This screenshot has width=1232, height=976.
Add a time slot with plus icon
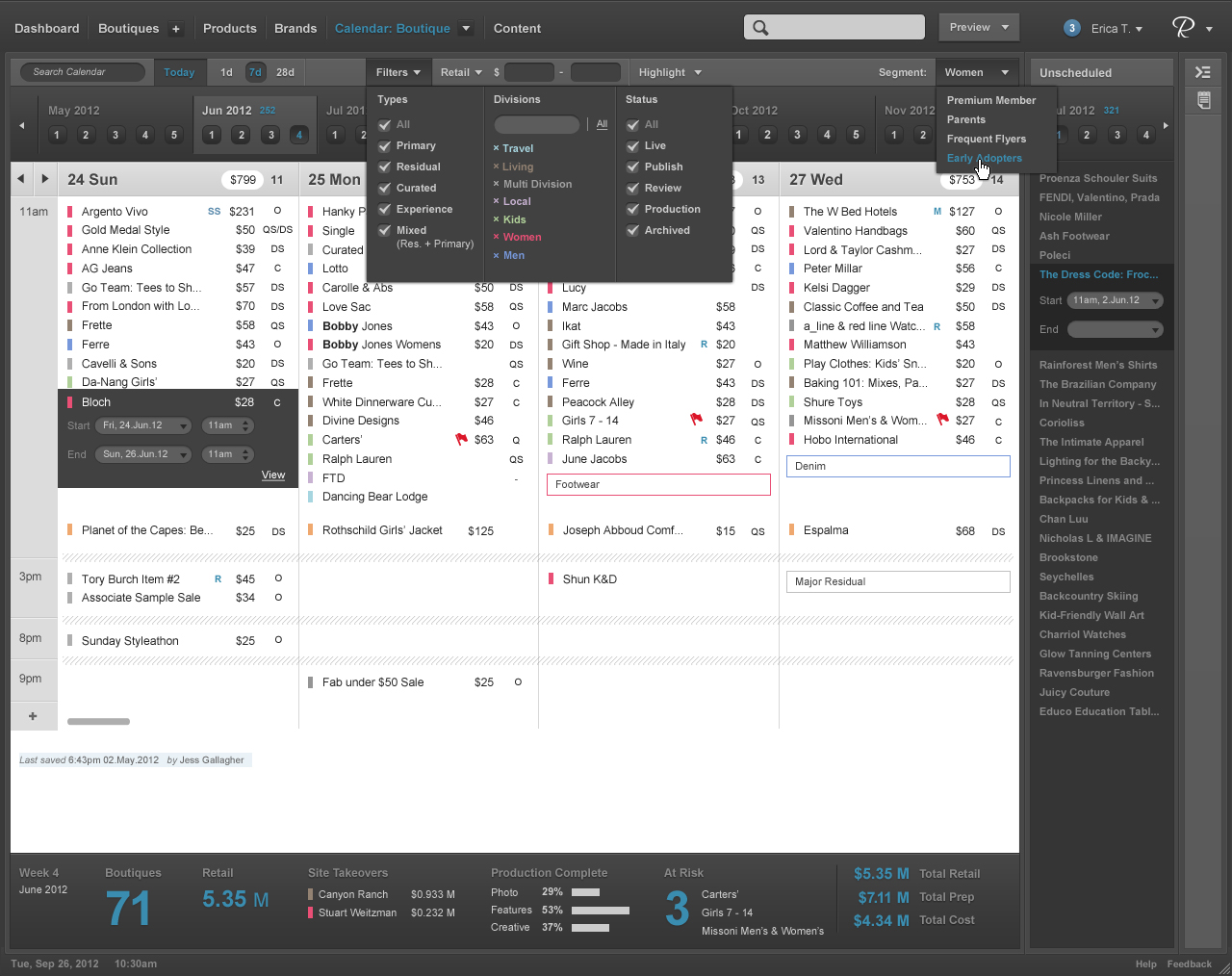pyautogui.click(x=33, y=716)
